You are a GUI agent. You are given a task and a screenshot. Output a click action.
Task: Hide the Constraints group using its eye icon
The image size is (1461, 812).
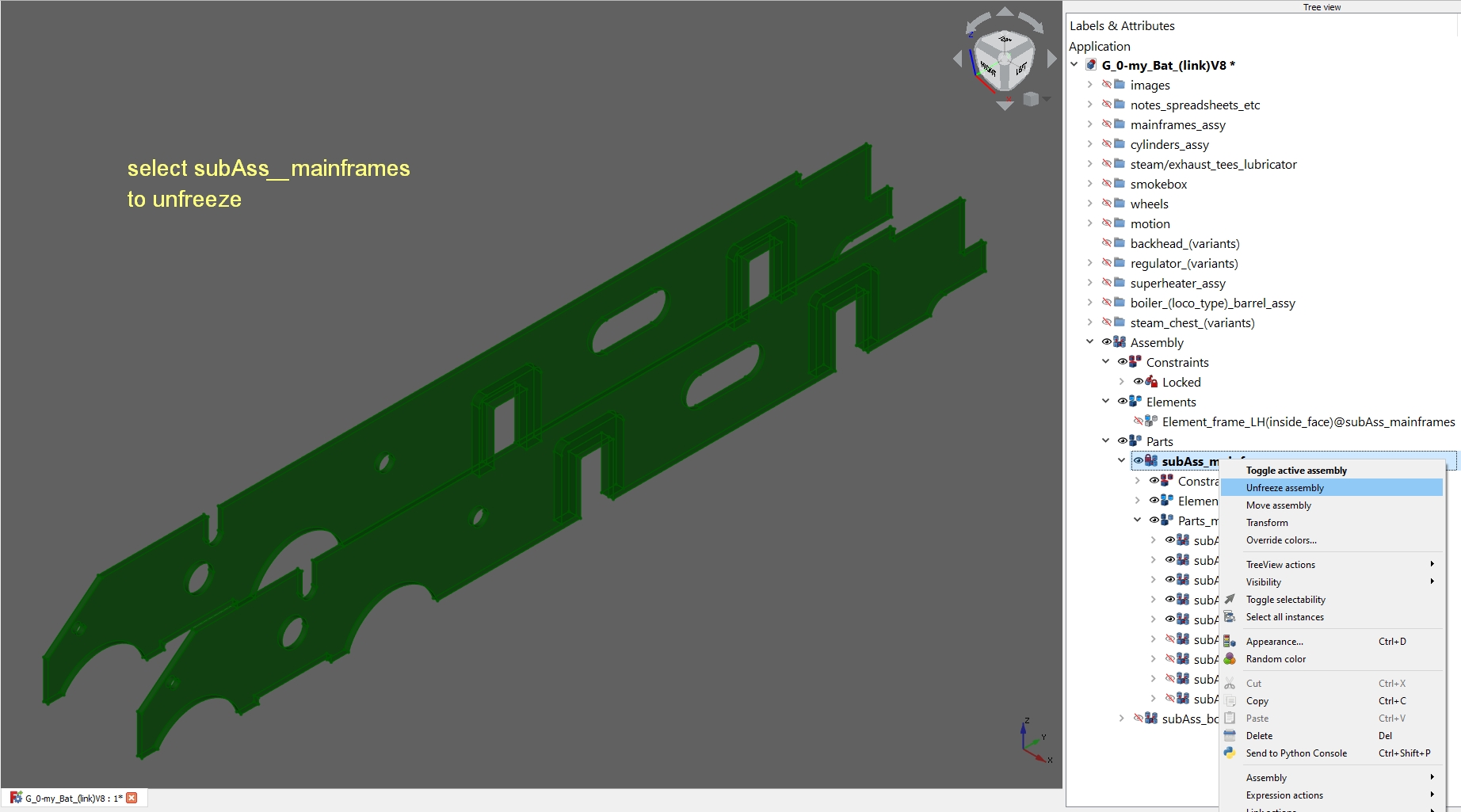[x=1123, y=361]
